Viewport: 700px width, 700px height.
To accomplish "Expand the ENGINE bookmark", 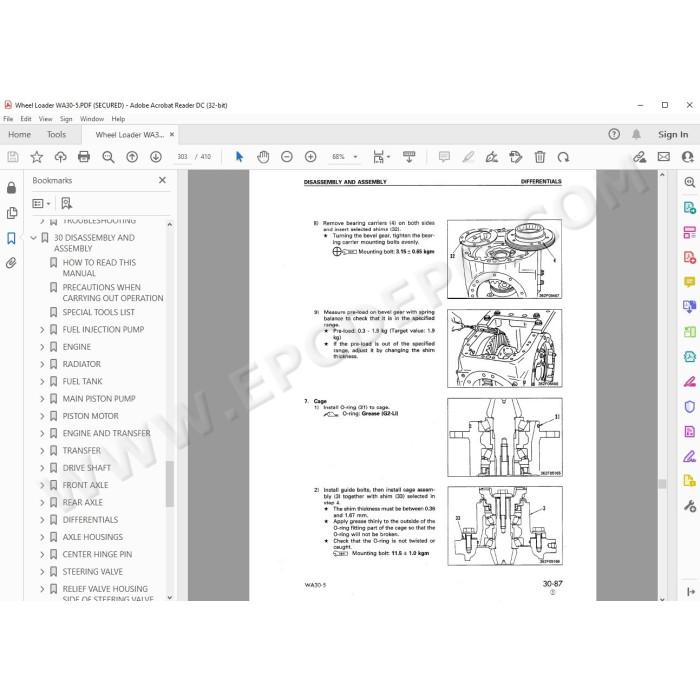I will 42,347.
